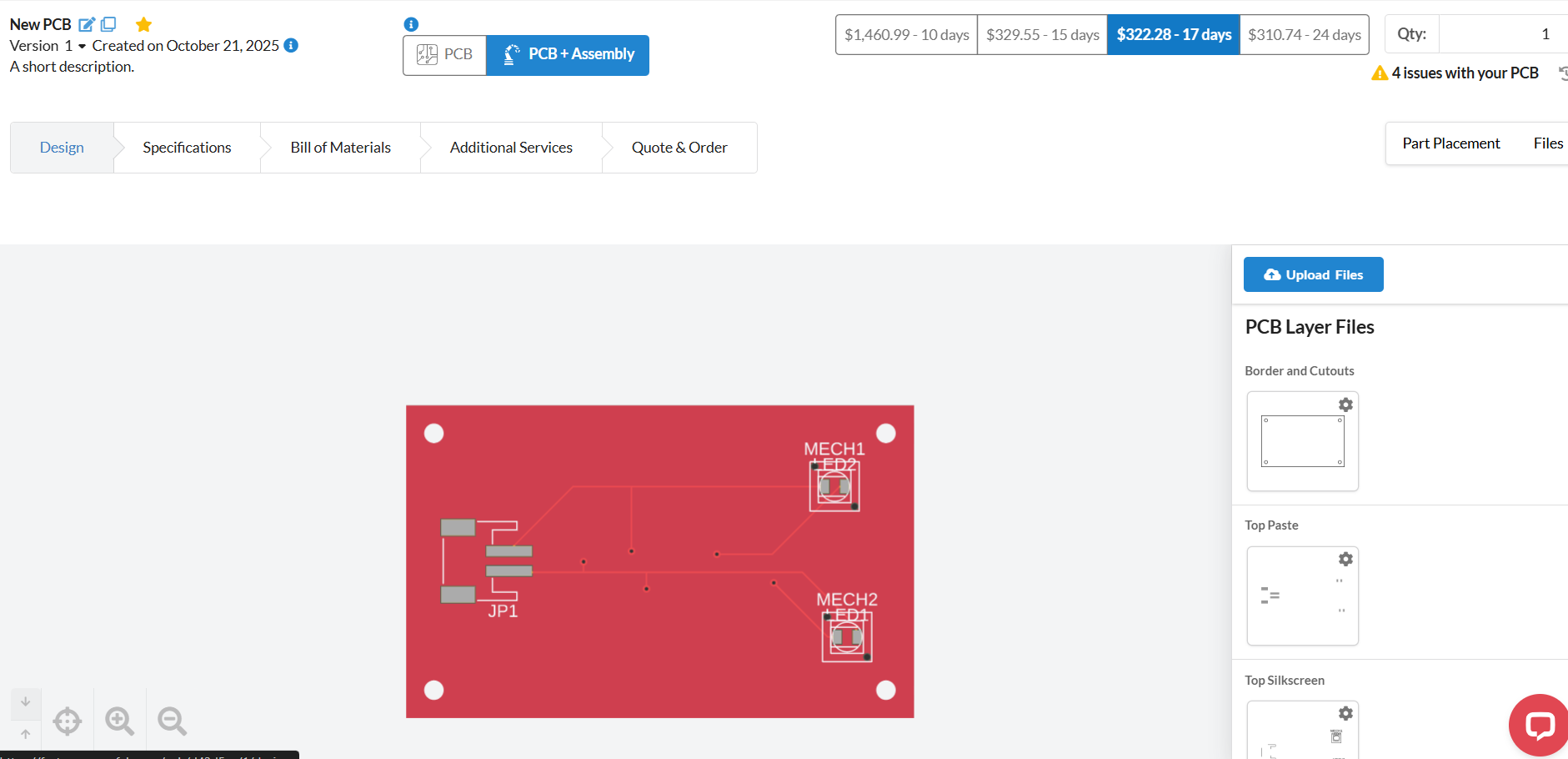Click the duplicate PCB copy icon
This screenshot has height=759, width=1568.
pyautogui.click(x=108, y=24)
